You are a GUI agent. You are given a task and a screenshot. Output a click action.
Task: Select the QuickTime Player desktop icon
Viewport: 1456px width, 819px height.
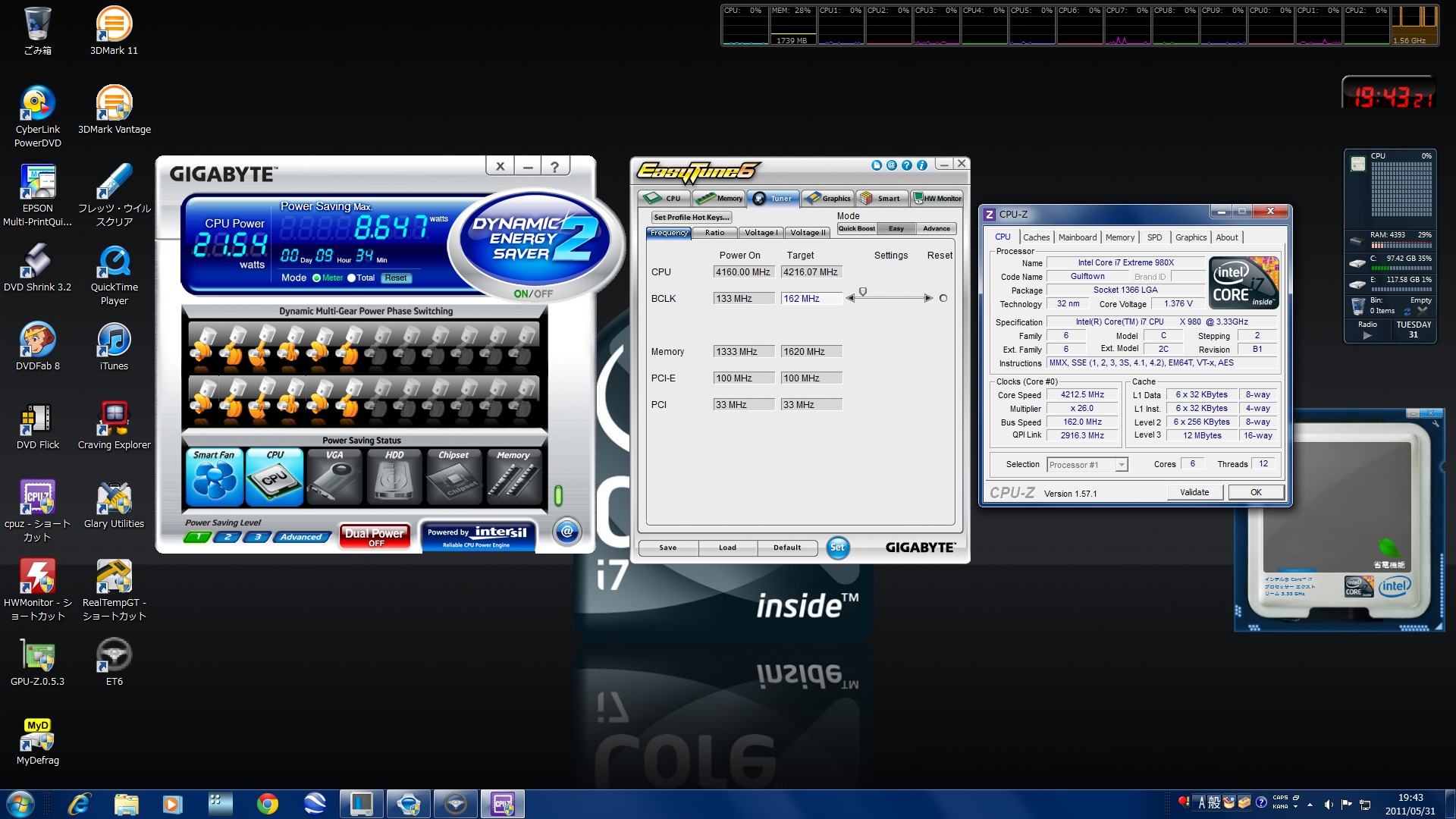pyautogui.click(x=114, y=275)
